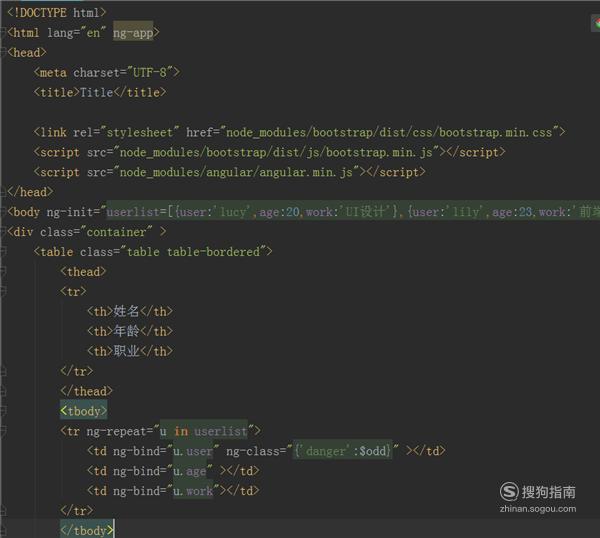Image resolution: width=600 pixels, height=538 pixels.
Task: Click user:'lily' in the ng-init value
Action: pyautogui.click(x=449, y=212)
